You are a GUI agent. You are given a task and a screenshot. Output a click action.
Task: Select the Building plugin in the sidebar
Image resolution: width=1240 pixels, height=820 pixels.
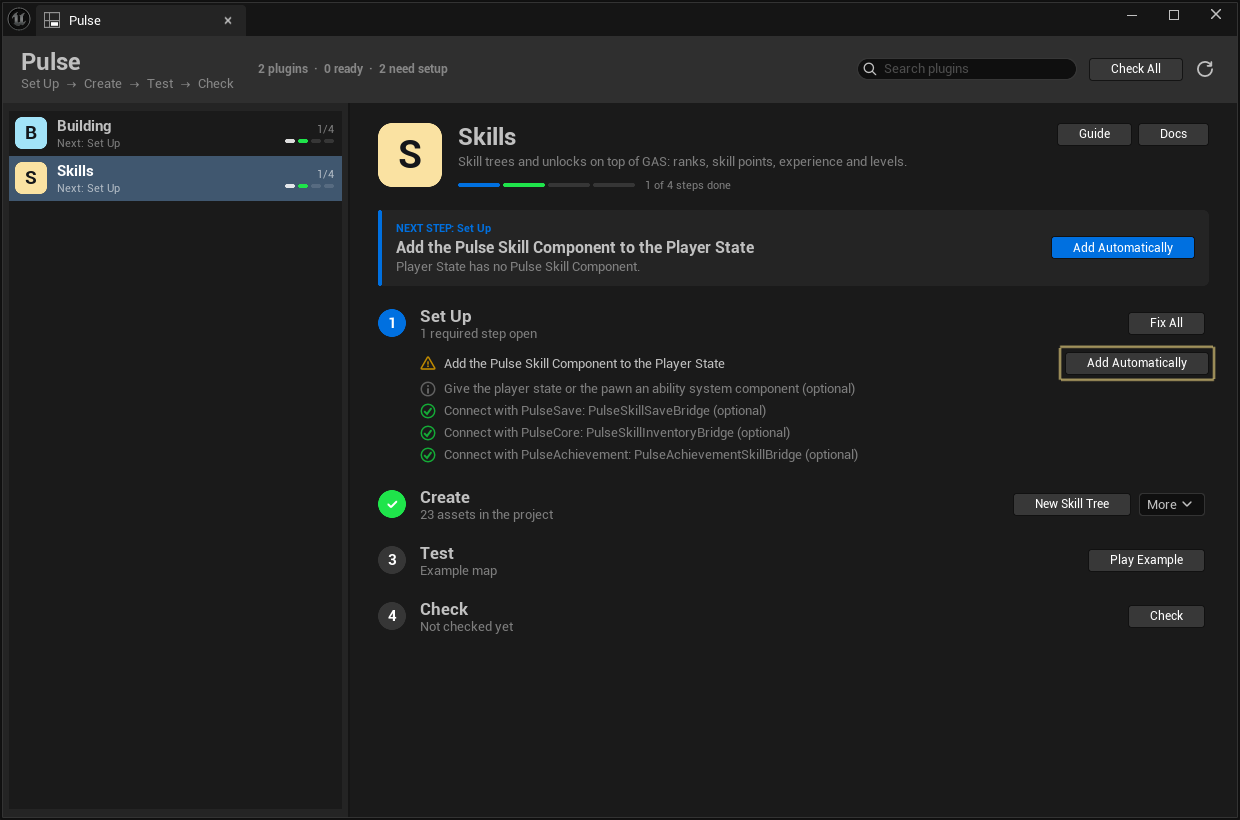175,133
